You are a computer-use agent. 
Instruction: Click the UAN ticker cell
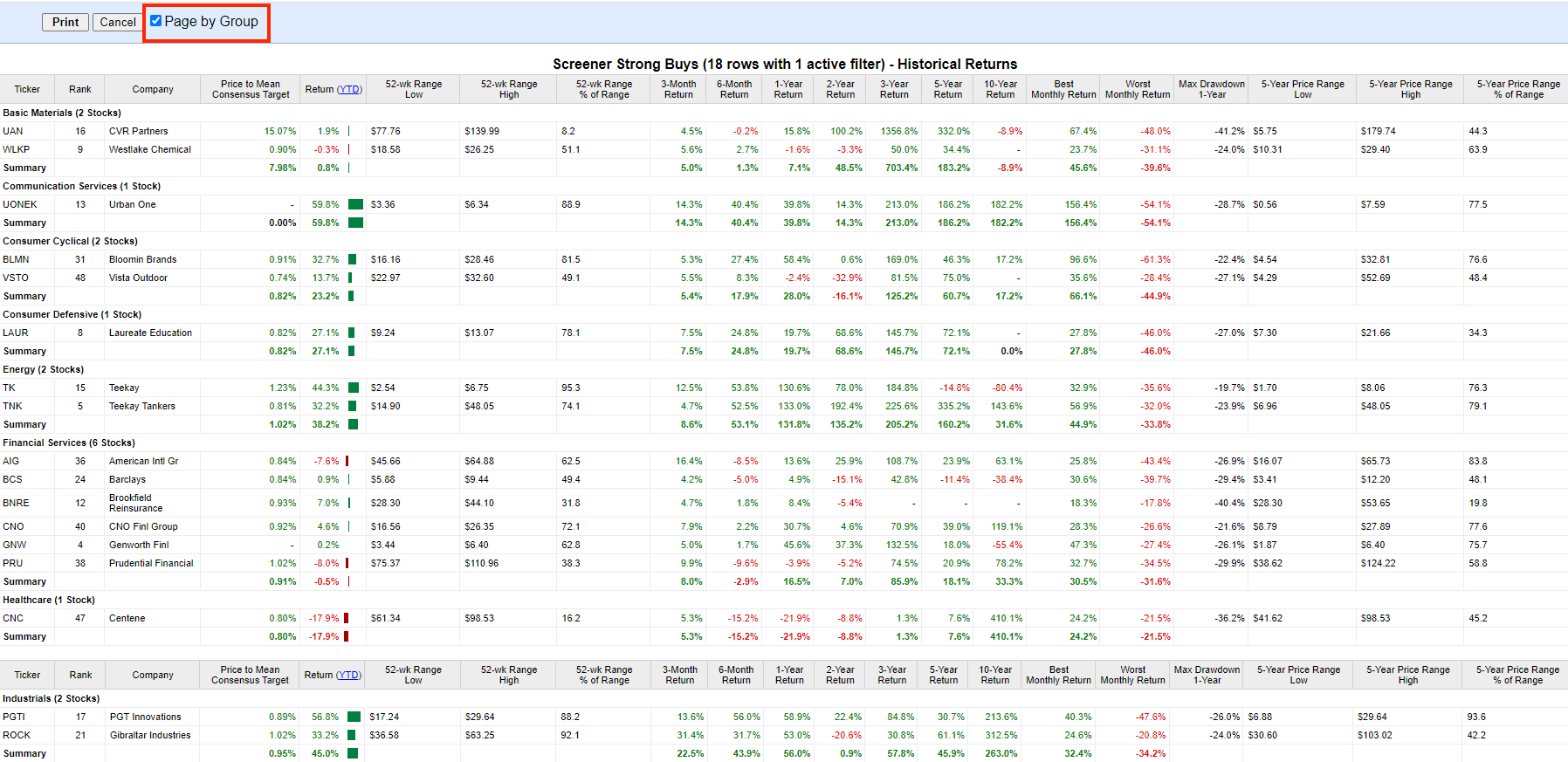pyautogui.click(x=13, y=131)
